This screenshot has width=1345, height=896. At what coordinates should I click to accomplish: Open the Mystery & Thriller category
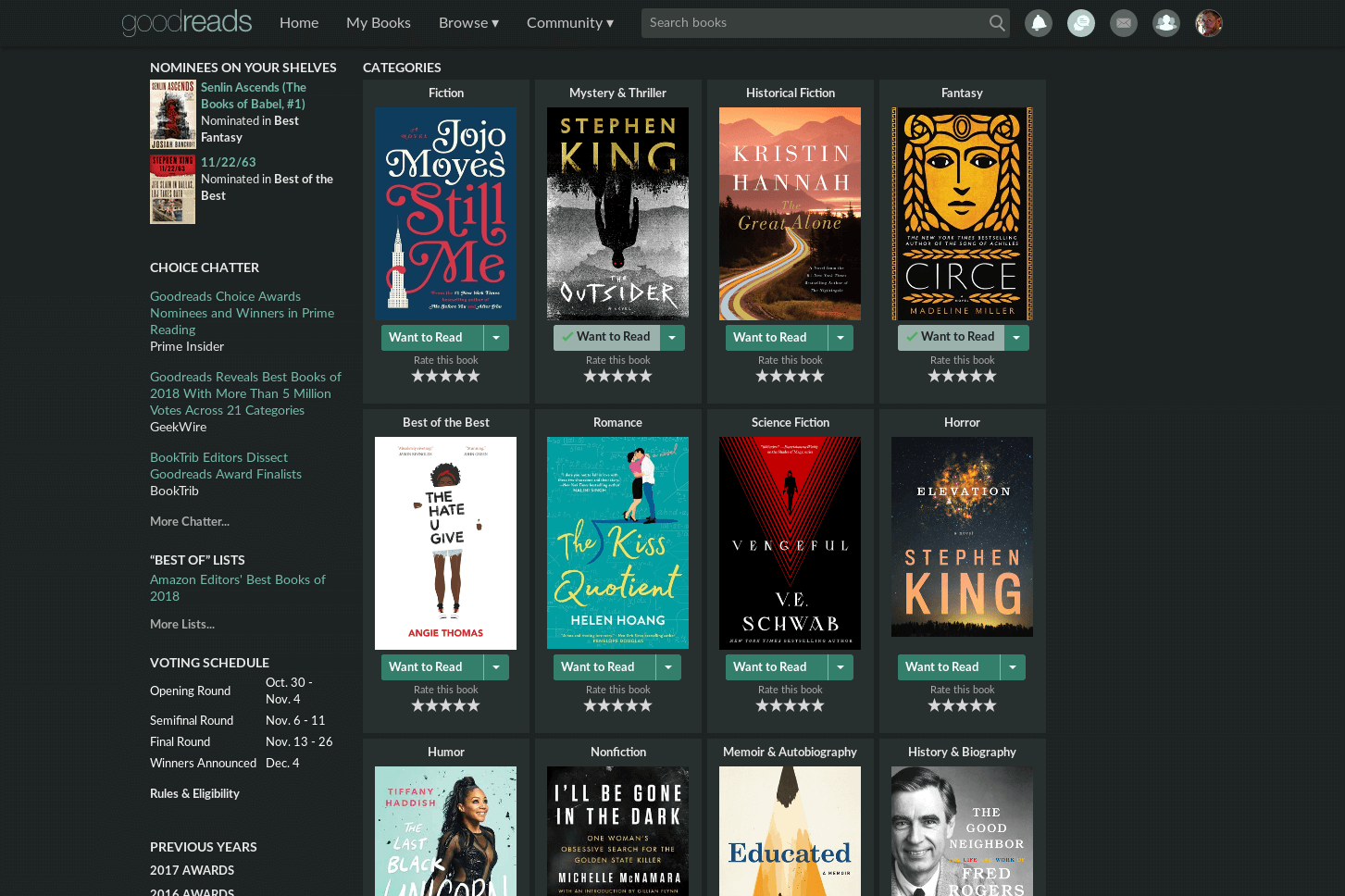(x=617, y=93)
